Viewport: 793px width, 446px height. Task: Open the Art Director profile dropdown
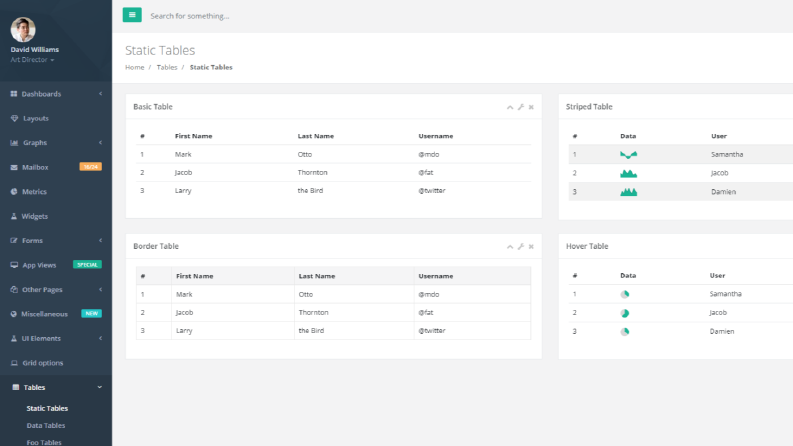tap(32, 60)
